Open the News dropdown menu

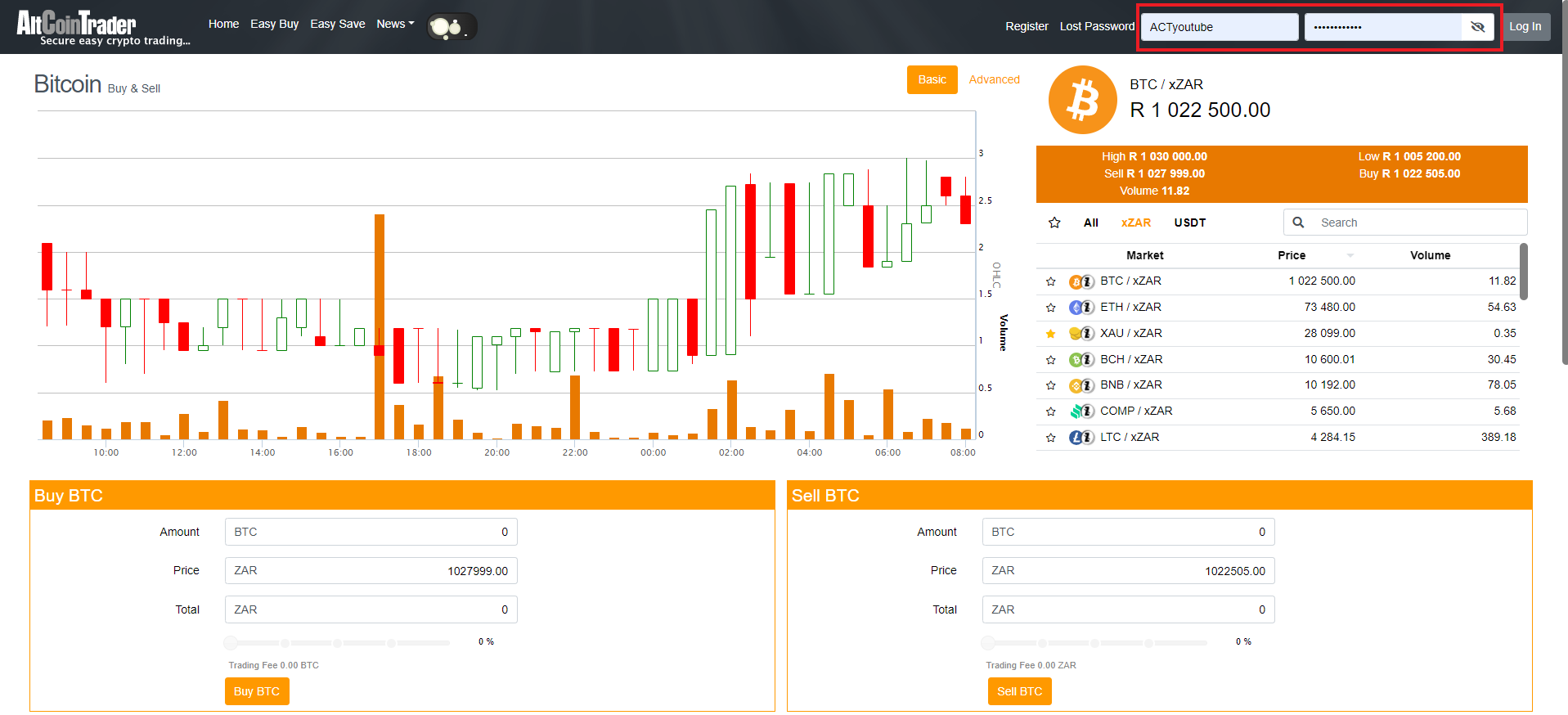pyautogui.click(x=395, y=24)
